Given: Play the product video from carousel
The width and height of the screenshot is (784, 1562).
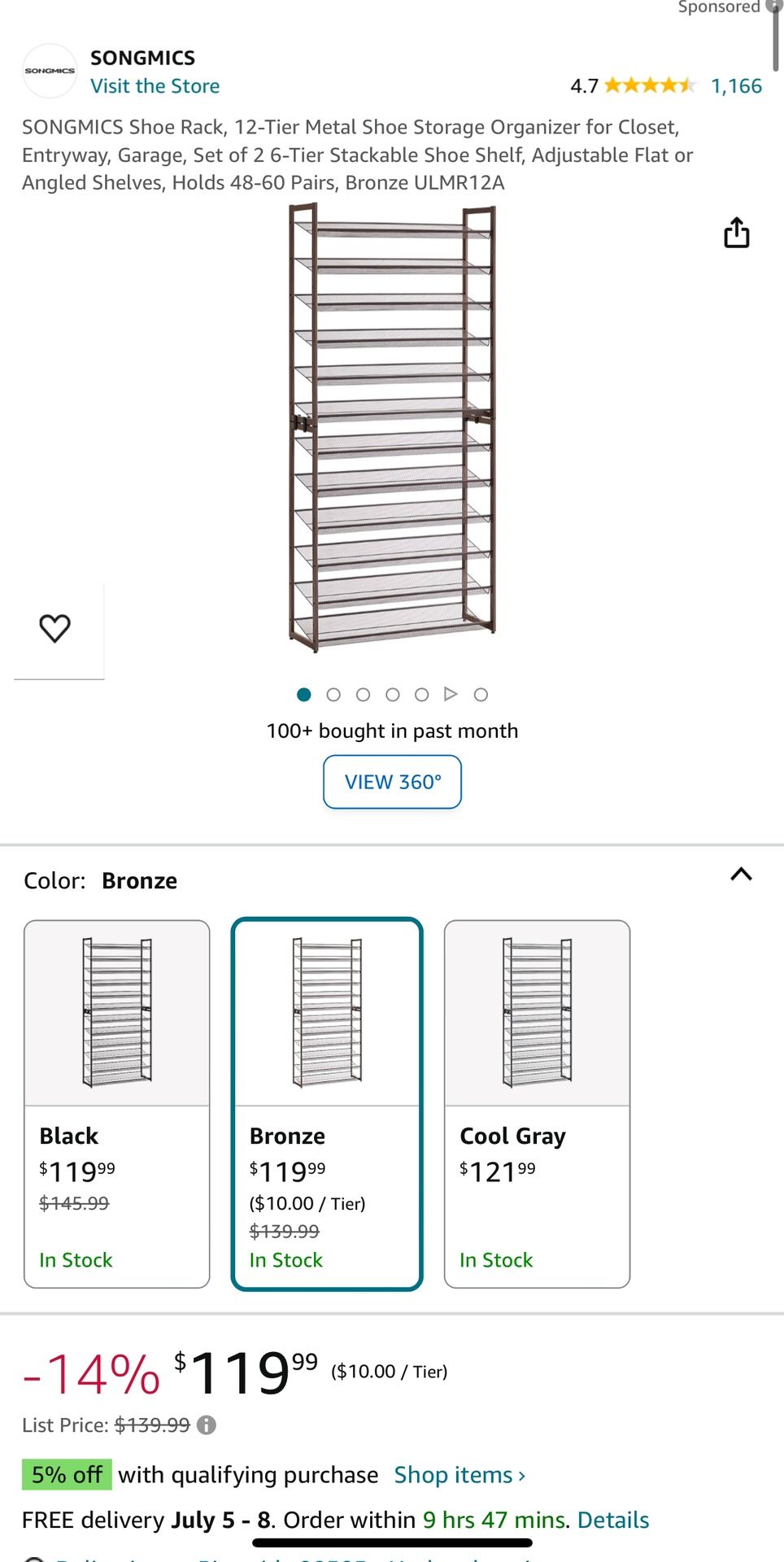Looking at the screenshot, I should click(x=451, y=694).
